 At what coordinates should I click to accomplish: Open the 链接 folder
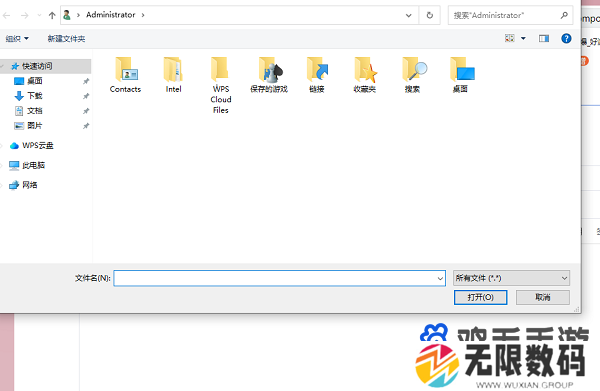click(317, 75)
